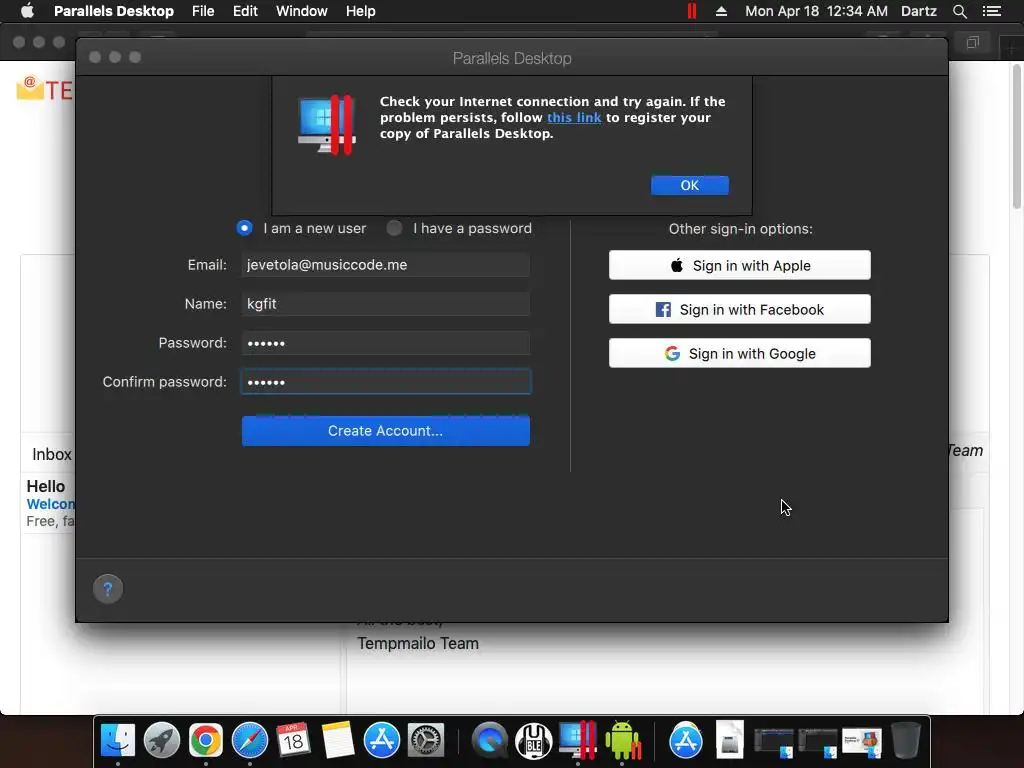Image resolution: width=1024 pixels, height=768 pixels.
Task: Click the tabs overview icon in browser toolbar
Action: 973,42
